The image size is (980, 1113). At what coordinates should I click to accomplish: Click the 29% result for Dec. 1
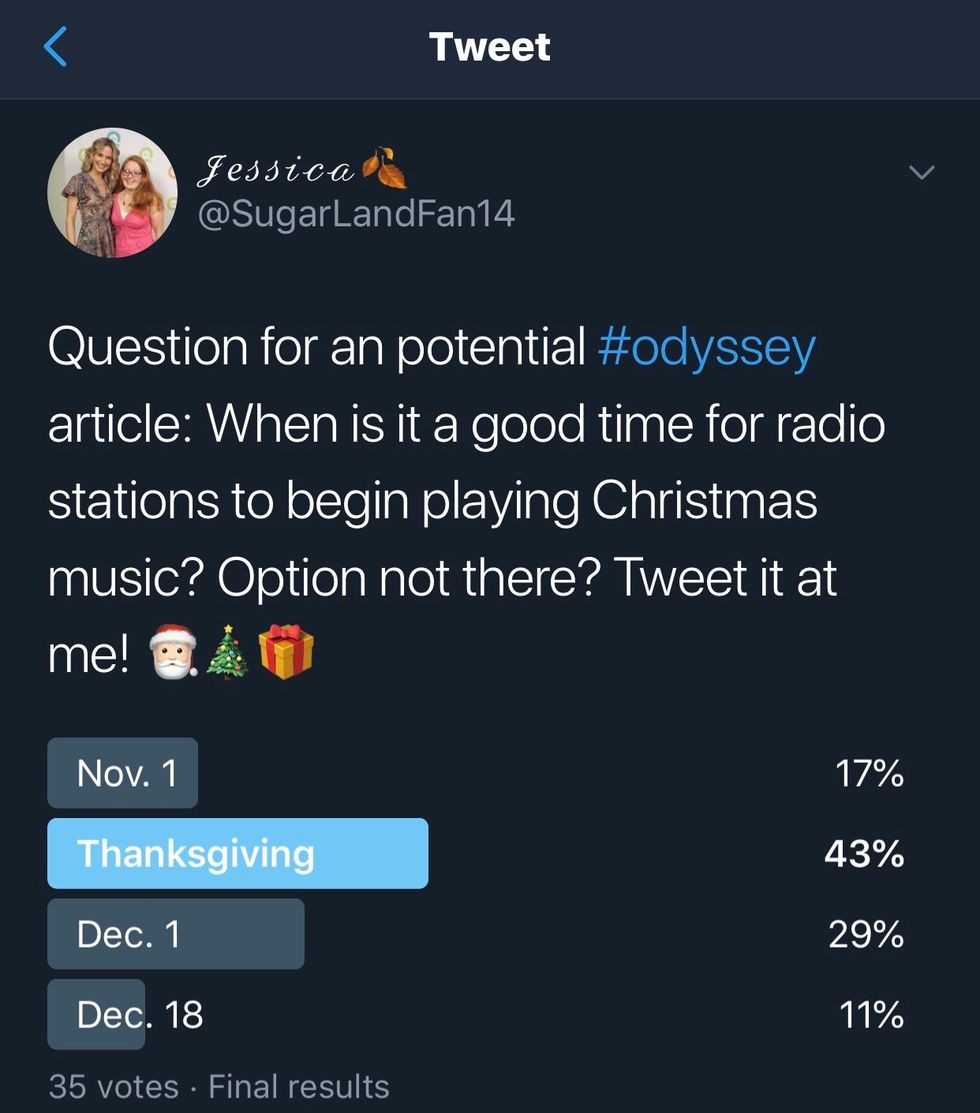[x=865, y=934]
